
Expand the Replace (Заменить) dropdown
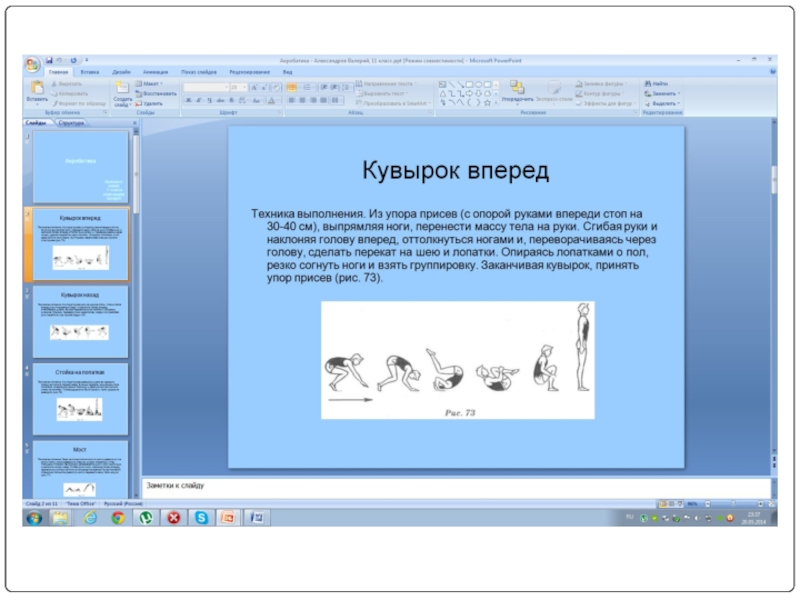tap(664, 93)
